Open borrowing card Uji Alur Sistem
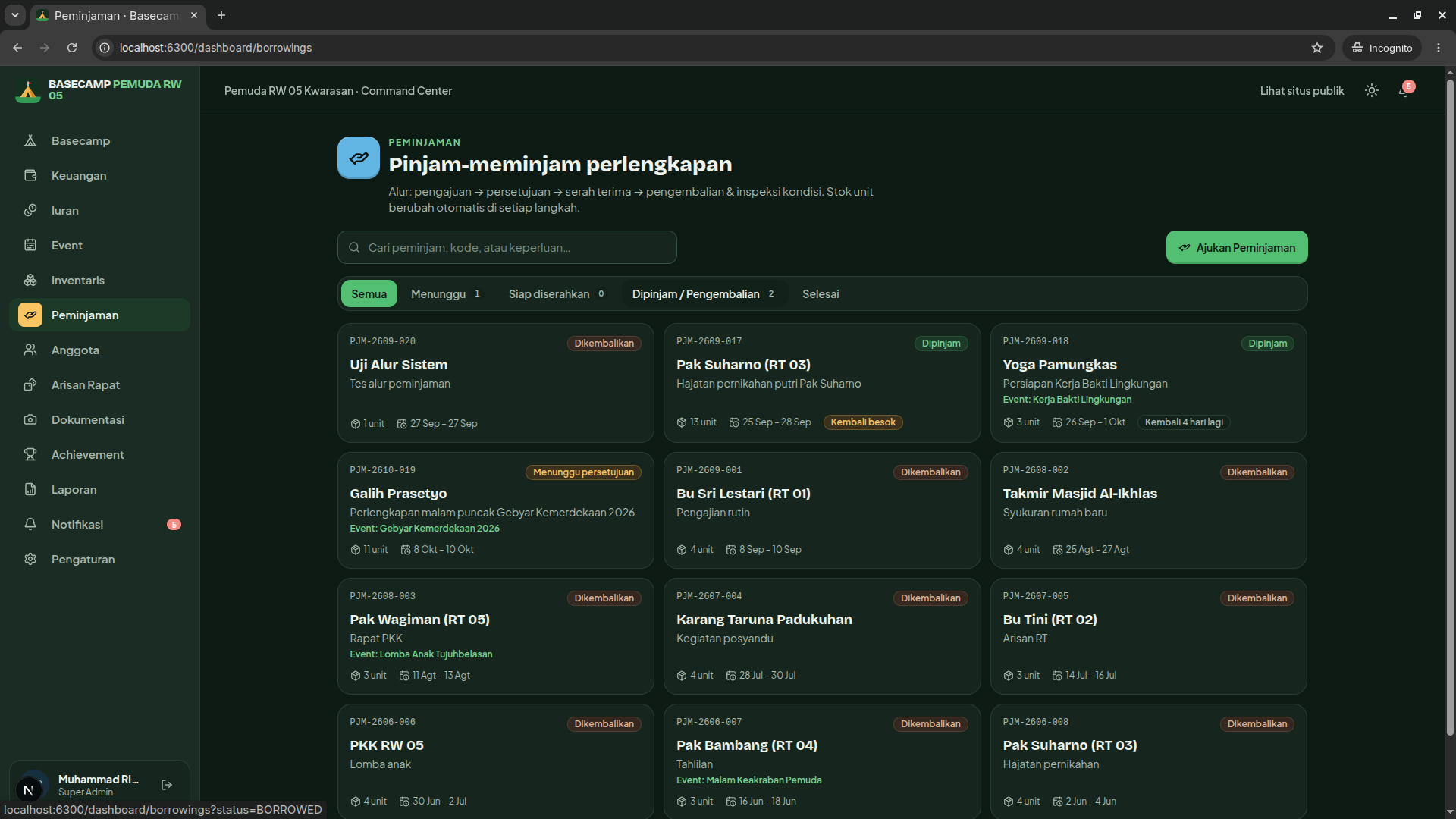Image resolution: width=1456 pixels, height=819 pixels. pos(495,383)
